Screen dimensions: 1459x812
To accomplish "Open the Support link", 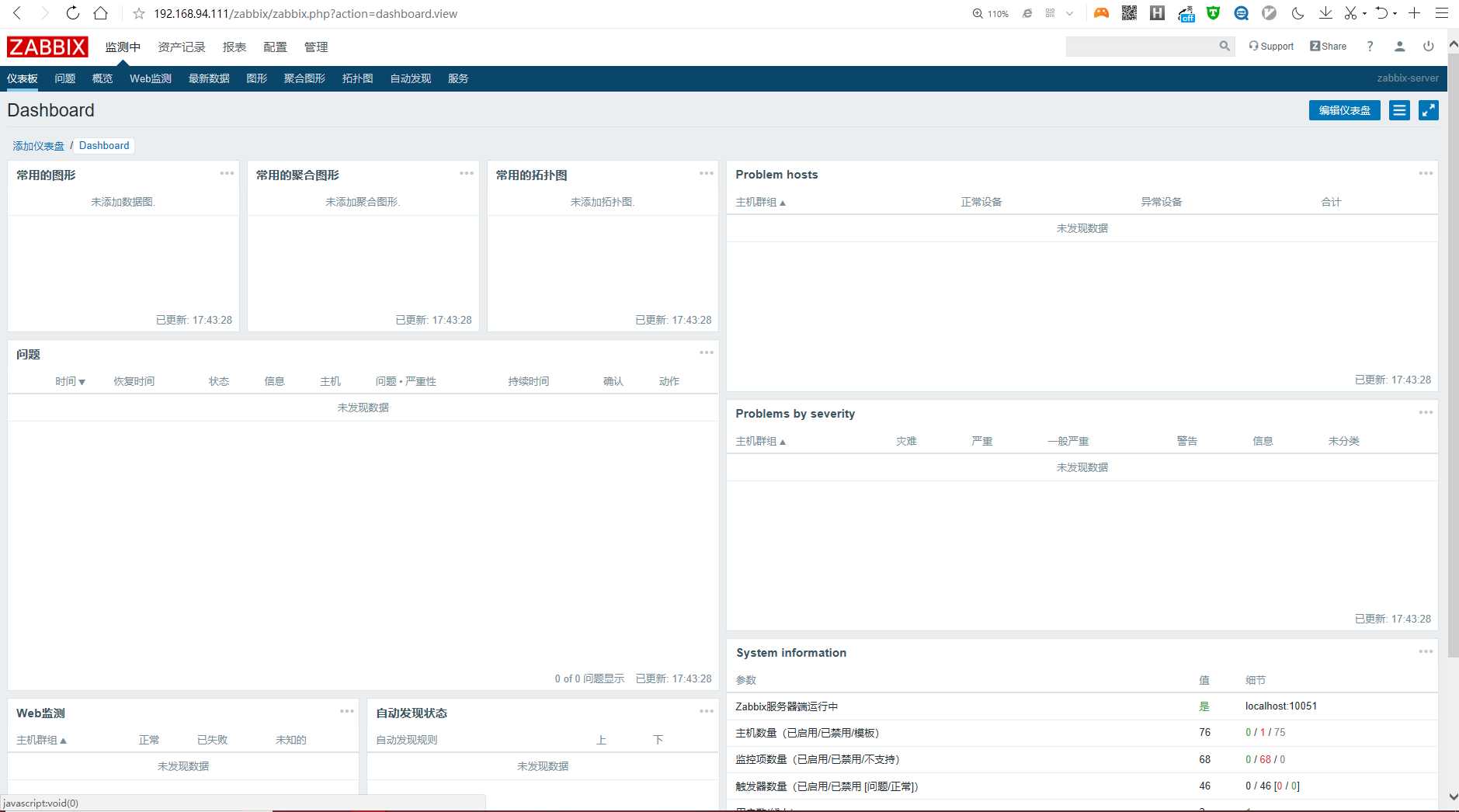I will (1271, 47).
